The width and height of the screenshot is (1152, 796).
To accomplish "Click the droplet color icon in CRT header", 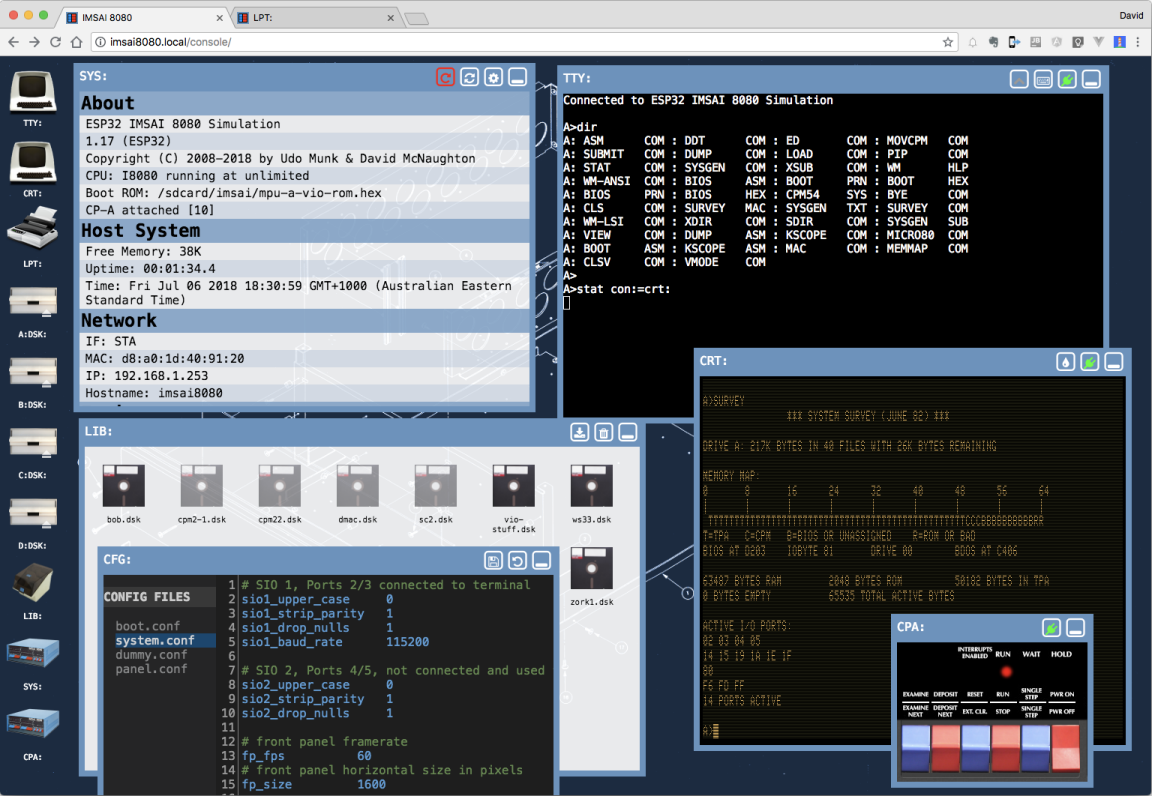I will [x=1066, y=362].
